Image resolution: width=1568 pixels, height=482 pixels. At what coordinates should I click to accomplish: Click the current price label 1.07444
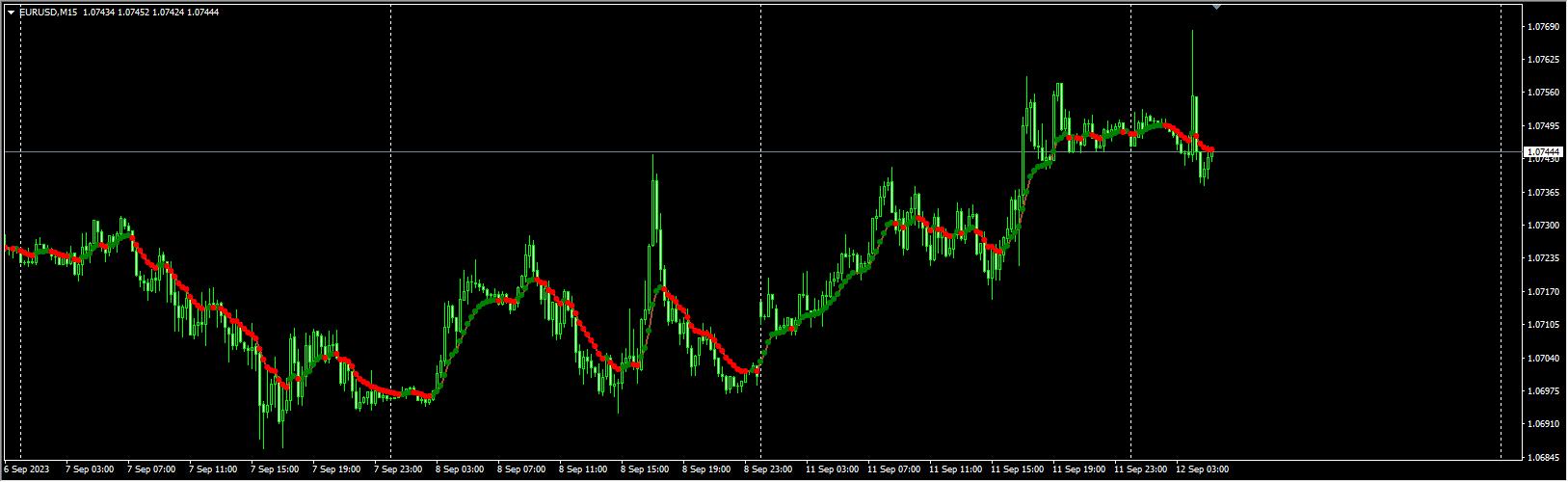pyautogui.click(x=1544, y=152)
